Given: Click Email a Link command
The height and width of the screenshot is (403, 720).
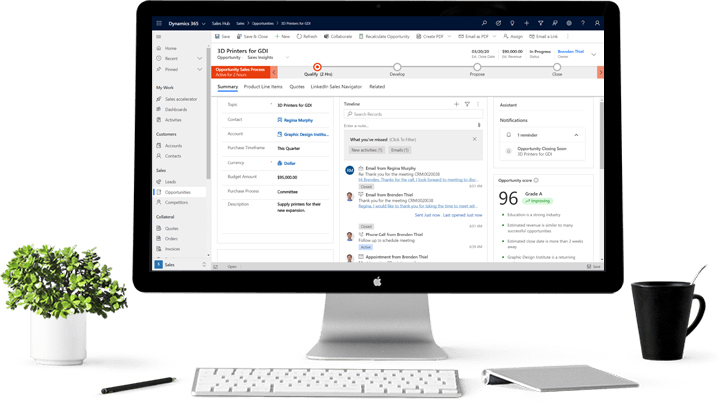Looking at the screenshot, I should click(544, 36).
